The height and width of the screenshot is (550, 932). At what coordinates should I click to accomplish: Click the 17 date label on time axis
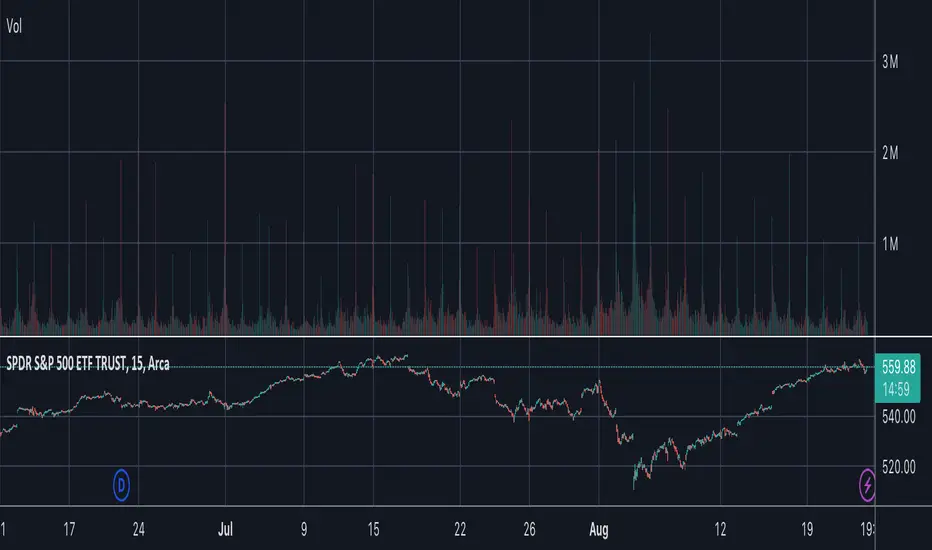point(70,529)
